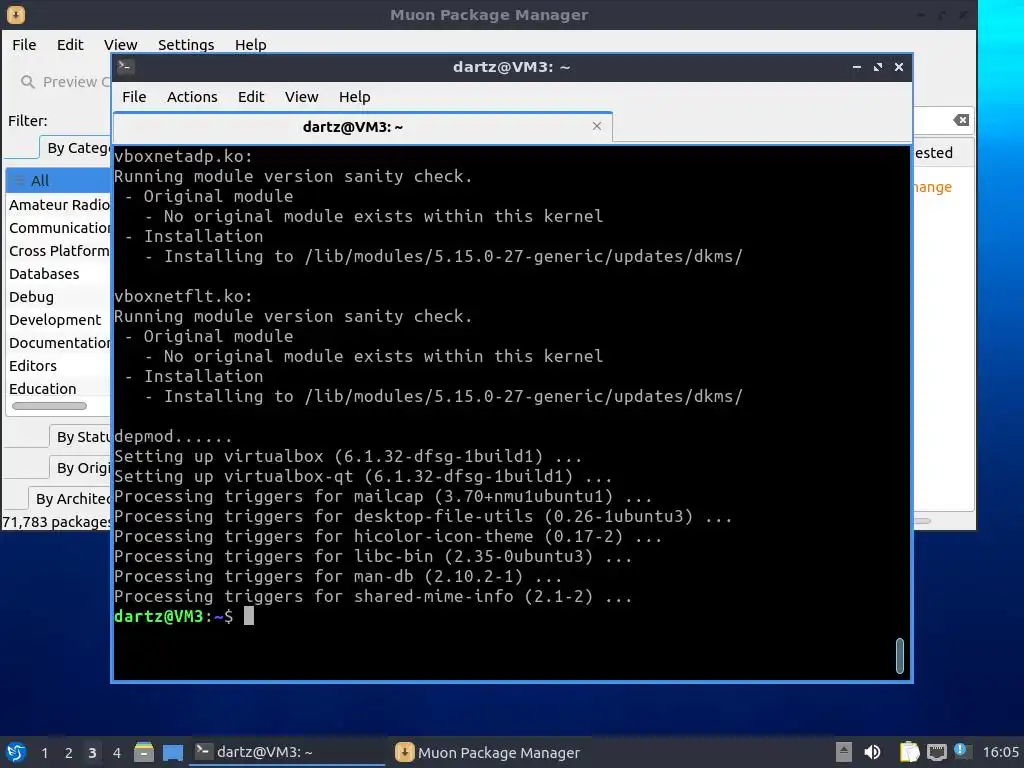This screenshot has width=1024, height=768.
Task: Select Debug category
Action: pos(59,296)
